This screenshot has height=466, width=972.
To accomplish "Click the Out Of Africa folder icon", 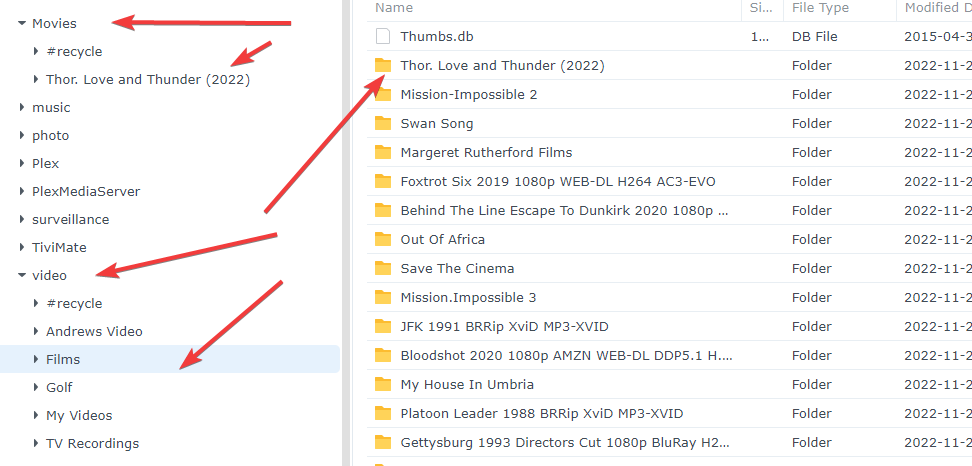I will click(383, 239).
